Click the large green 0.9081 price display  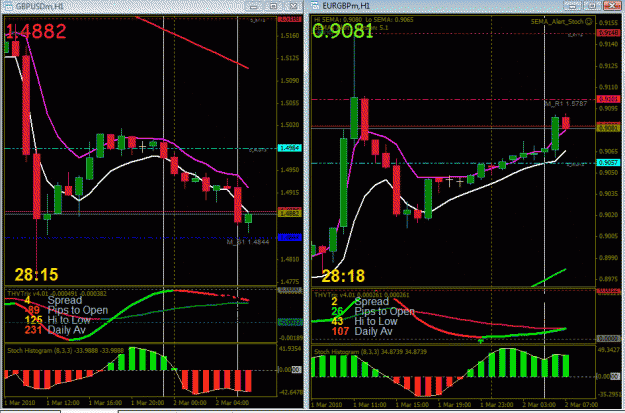tap(343, 31)
